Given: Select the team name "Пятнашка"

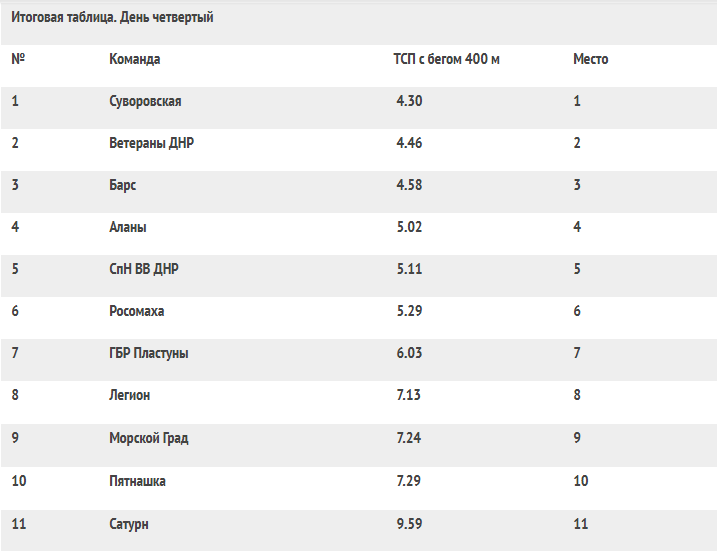Looking at the screenshot, I should (x=137, y=481).
